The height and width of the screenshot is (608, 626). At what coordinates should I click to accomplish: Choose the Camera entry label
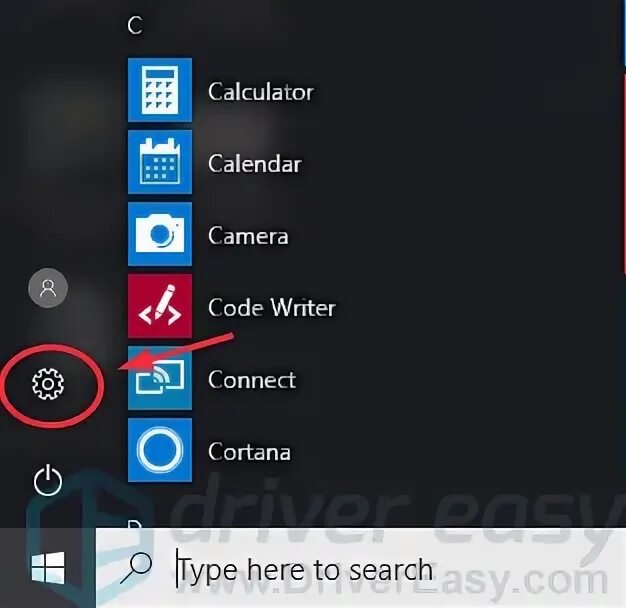pyautogui.click(x=248, y=236)
